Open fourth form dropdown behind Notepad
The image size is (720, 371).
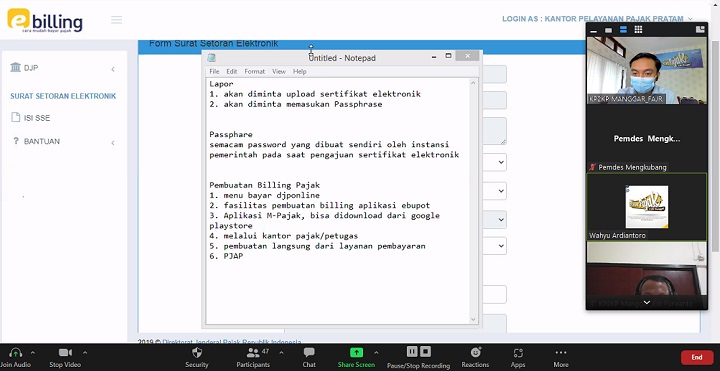pos(501,246)
